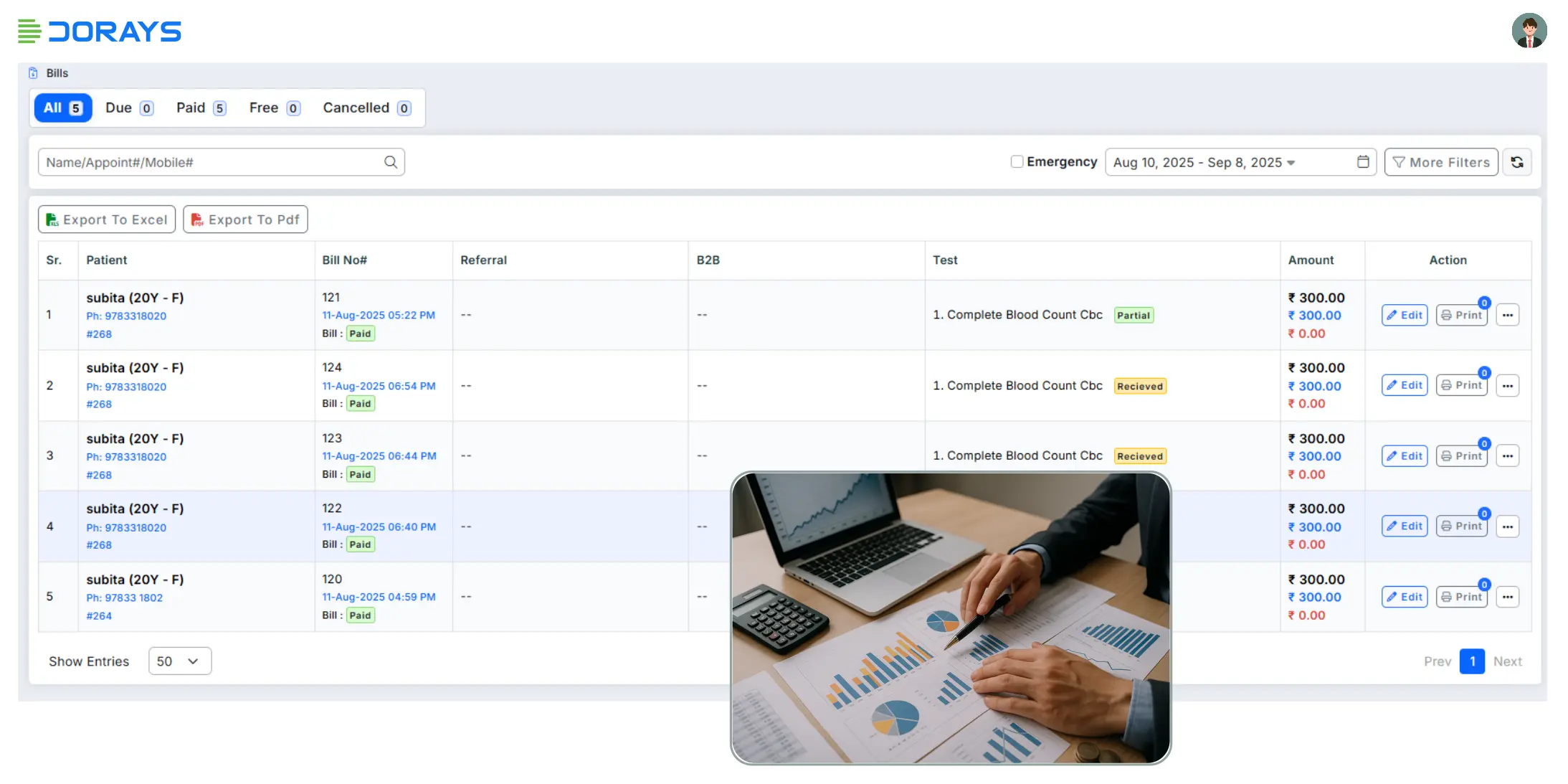Go to the Next page
Image resolution: width=1568 pixels, height=784 pixels.
(x=1507, y=661)
